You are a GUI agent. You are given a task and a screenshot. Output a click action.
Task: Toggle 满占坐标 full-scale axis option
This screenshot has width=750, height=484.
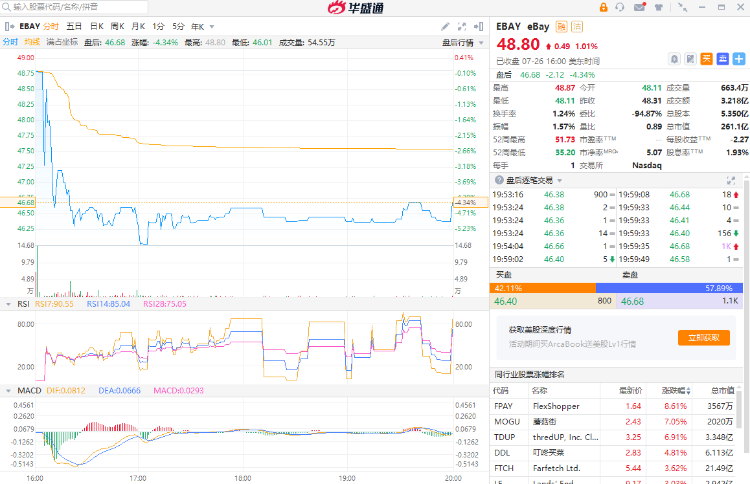tap(62, 42)
